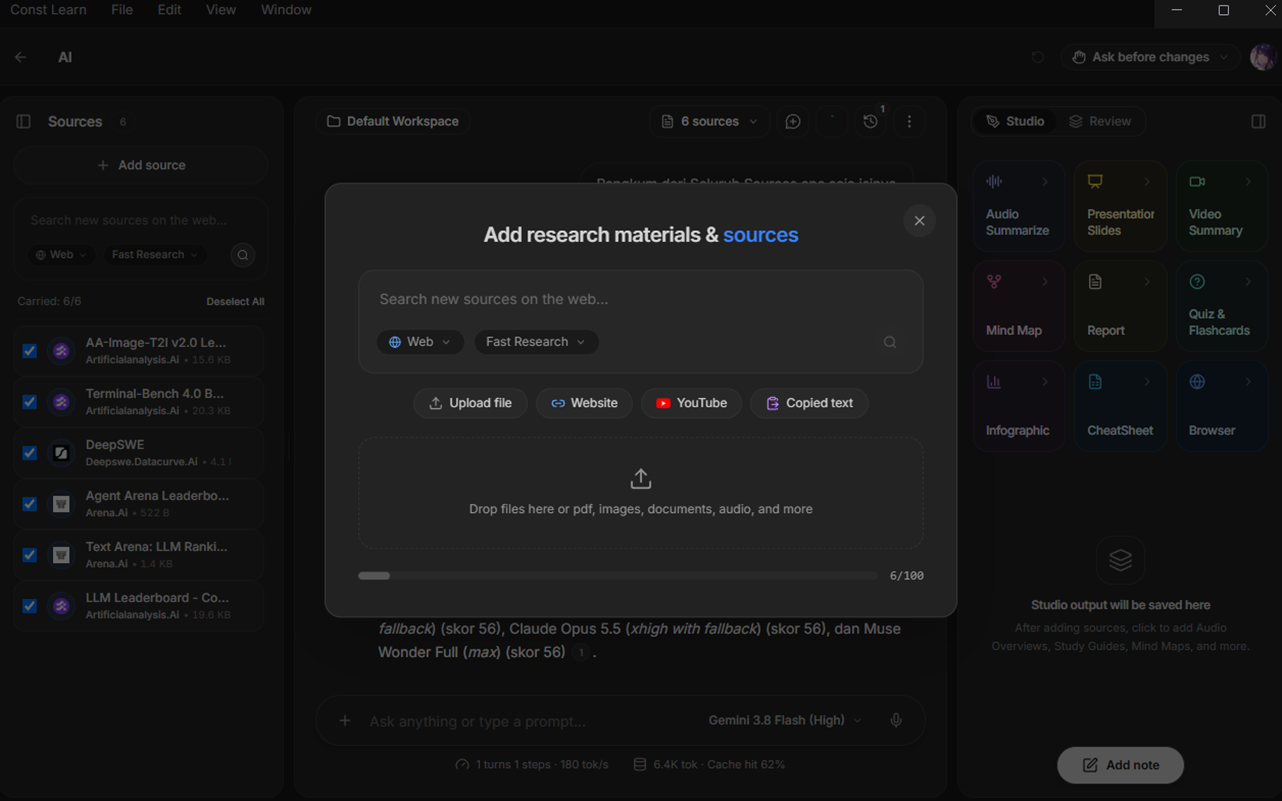The width and height of the screenshot is (1282, 801).
Task: Uncheck the LLM Leaderboard source
Action: tap(30, 606)
